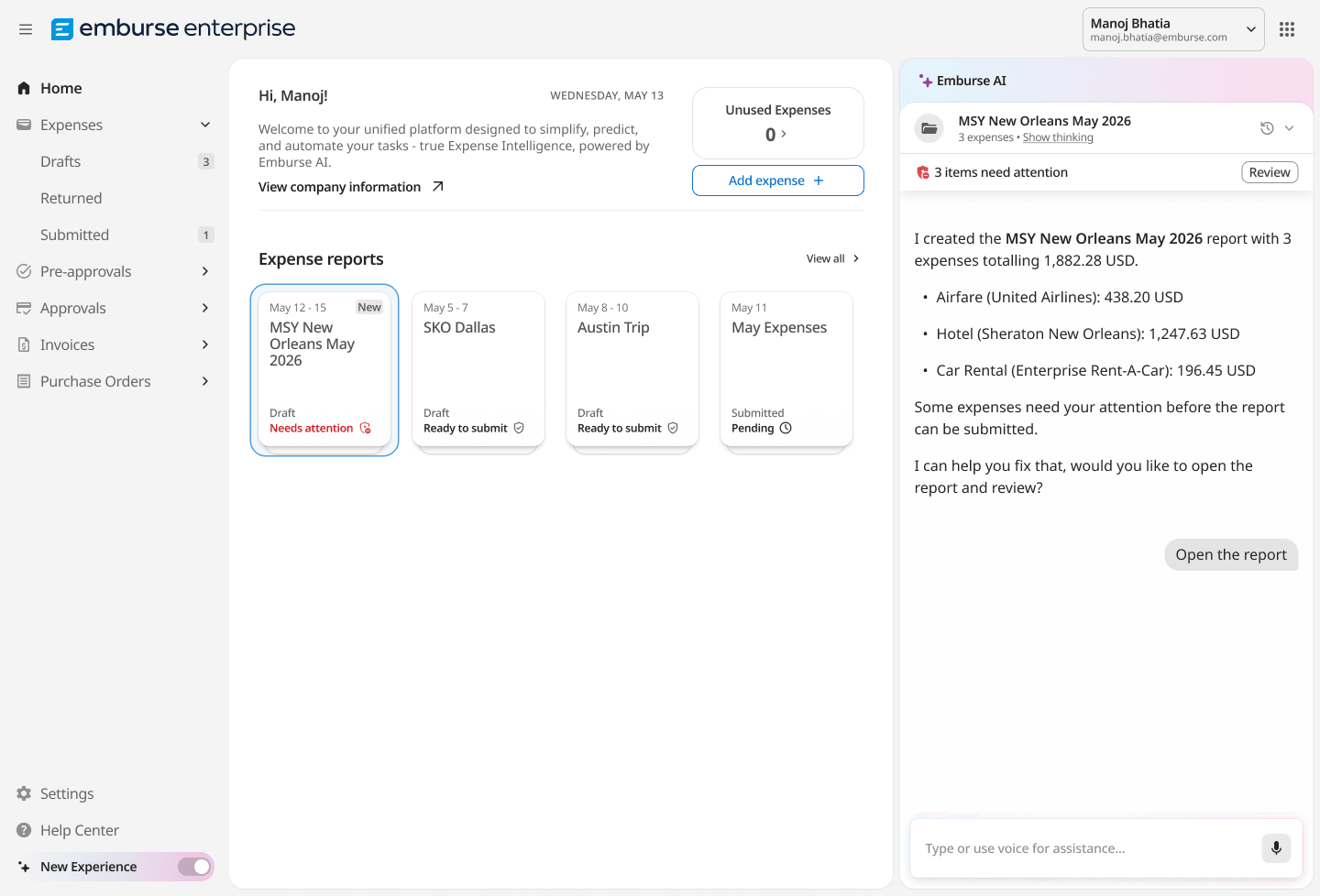Click the Emburse Enterprise logo
Image resolution: width=1320 pixels, height=896 pixels.
[x=173, y=28]
